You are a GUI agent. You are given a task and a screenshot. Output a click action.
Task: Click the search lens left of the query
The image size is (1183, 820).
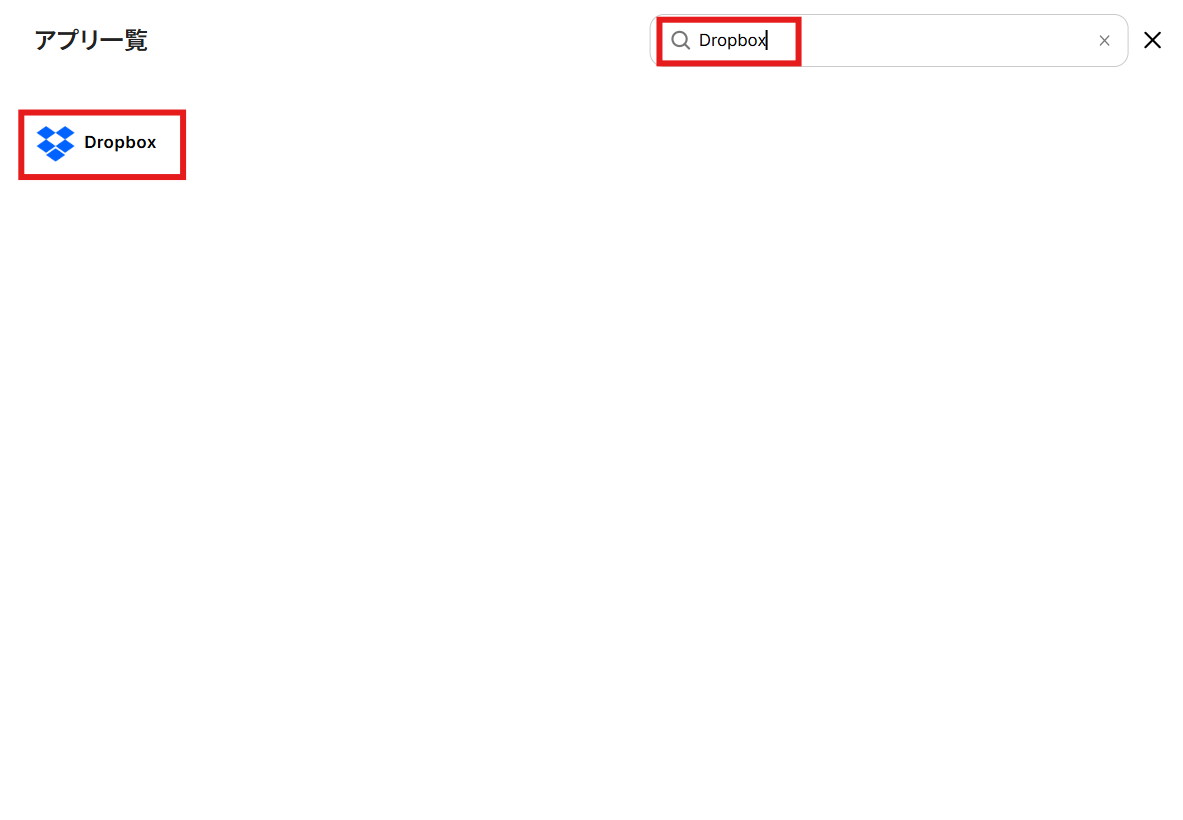681,40
